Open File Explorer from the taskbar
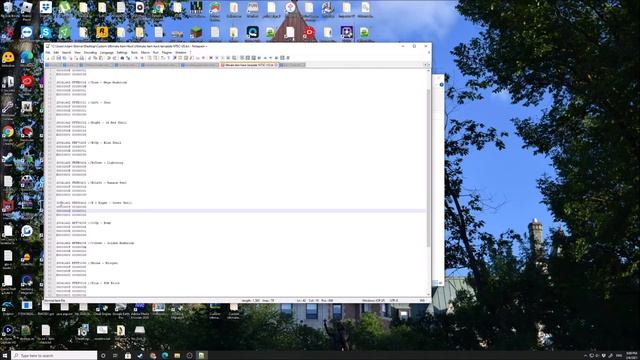 click(177, 356)
